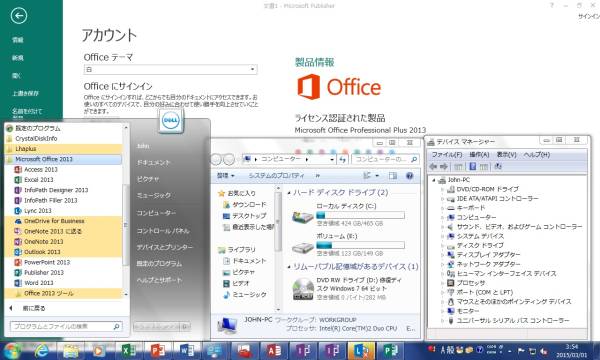Open Control Panel from Start menu
The height and width of the screenshot is (360, 600).
[x=163, y=231]
